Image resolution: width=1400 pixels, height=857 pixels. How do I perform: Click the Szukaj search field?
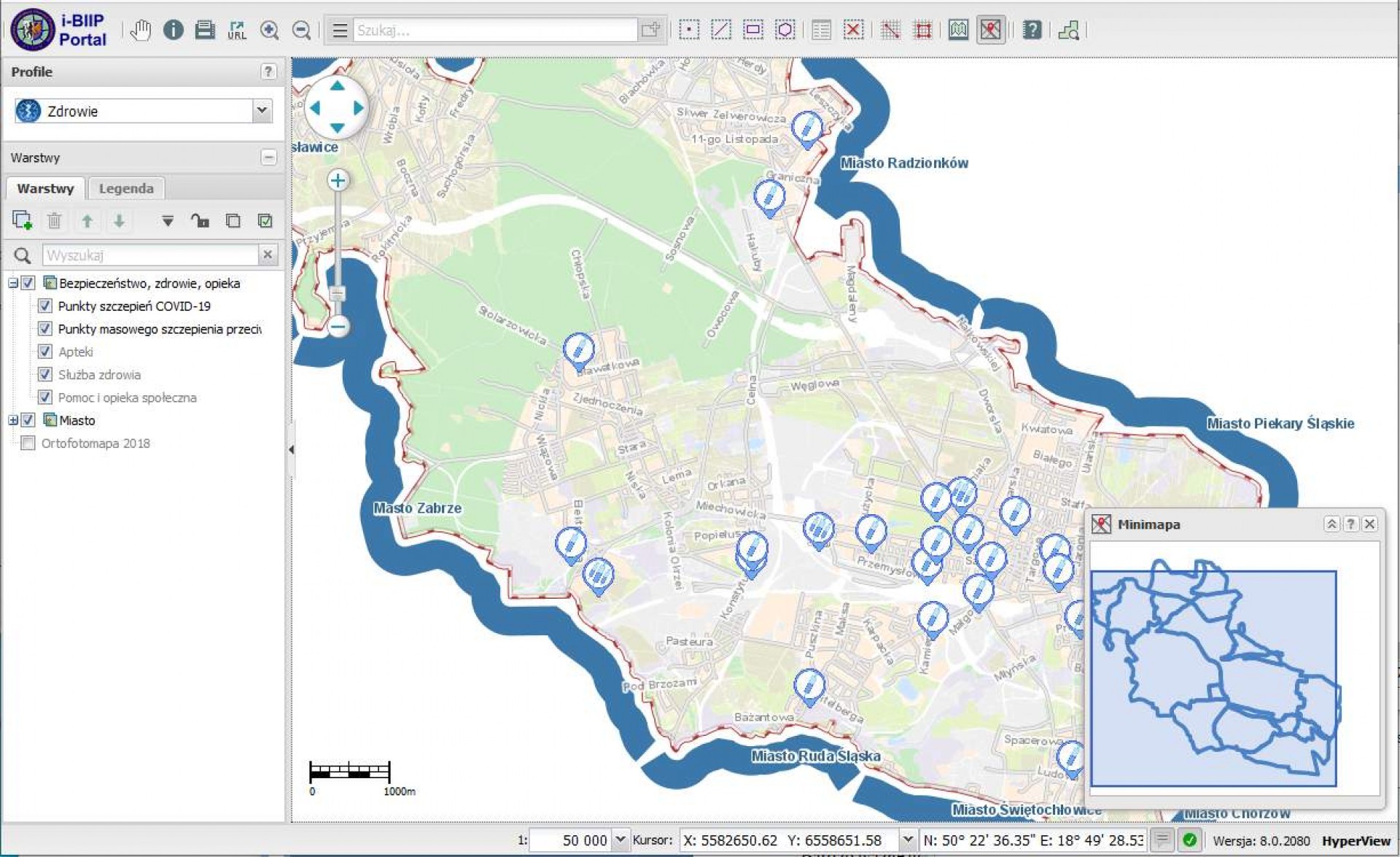coord(495,31)
